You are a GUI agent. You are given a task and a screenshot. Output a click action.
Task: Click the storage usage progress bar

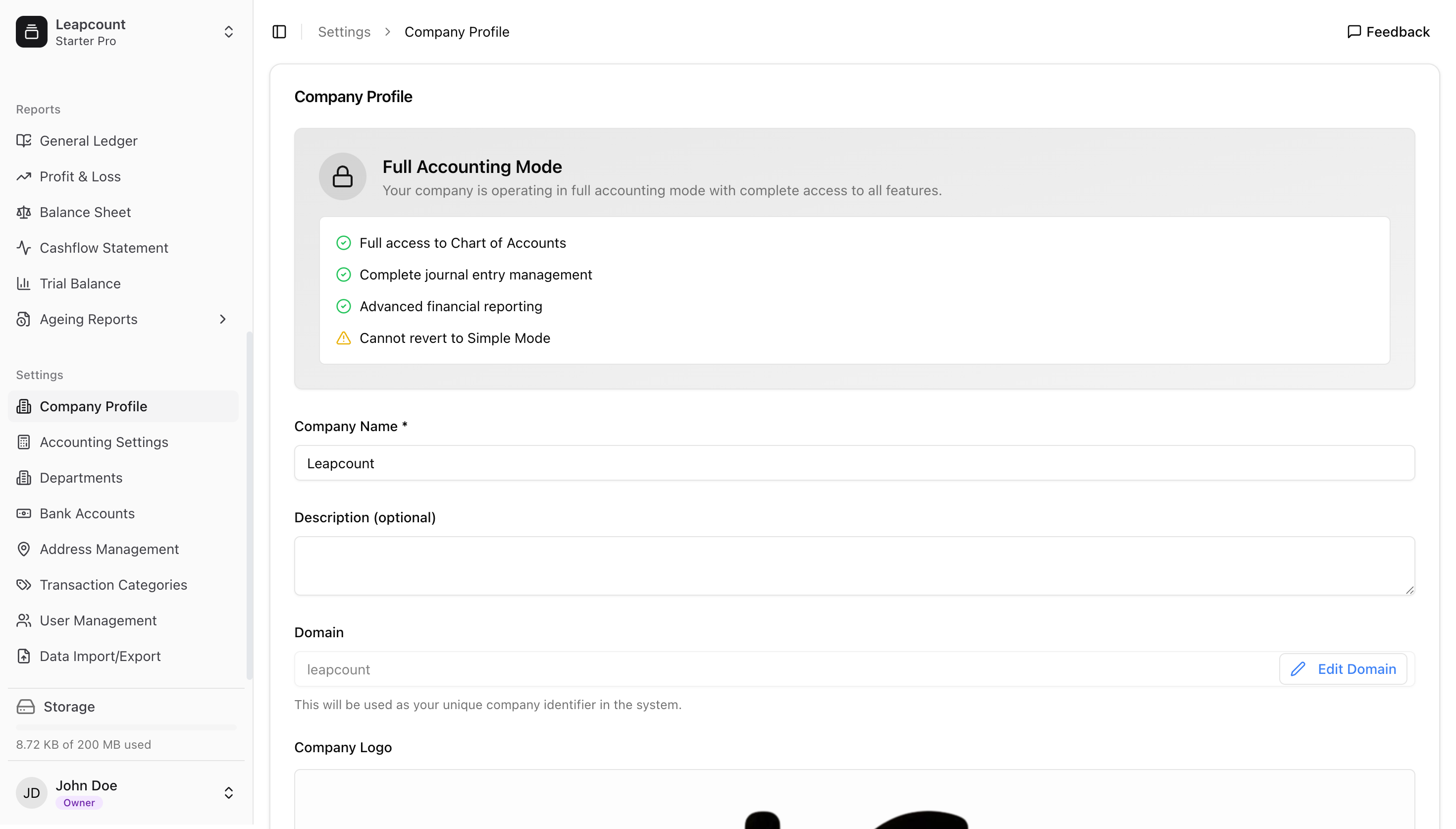(x=126, y=727)
